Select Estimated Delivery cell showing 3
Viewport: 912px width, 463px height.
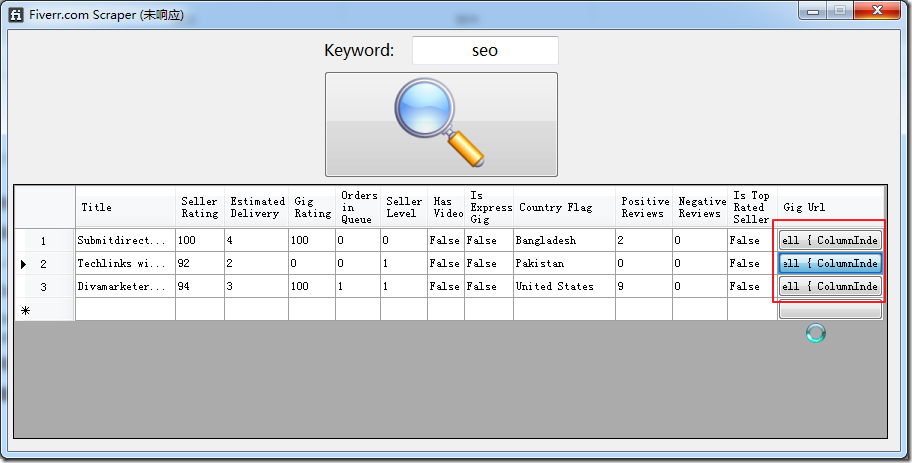(256, 287)
